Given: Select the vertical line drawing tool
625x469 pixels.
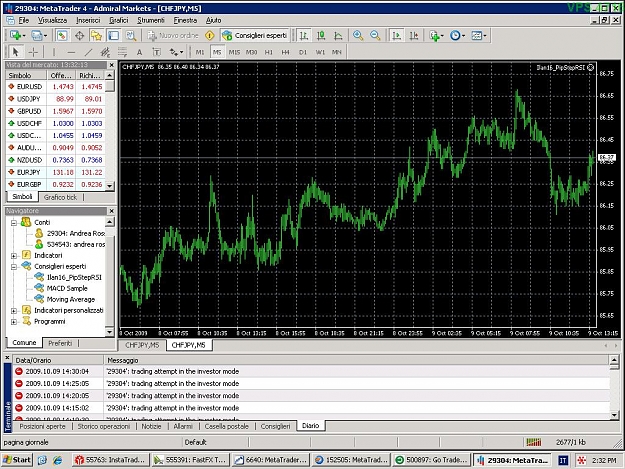Looking at the screenshot, I should pos(54,52).
